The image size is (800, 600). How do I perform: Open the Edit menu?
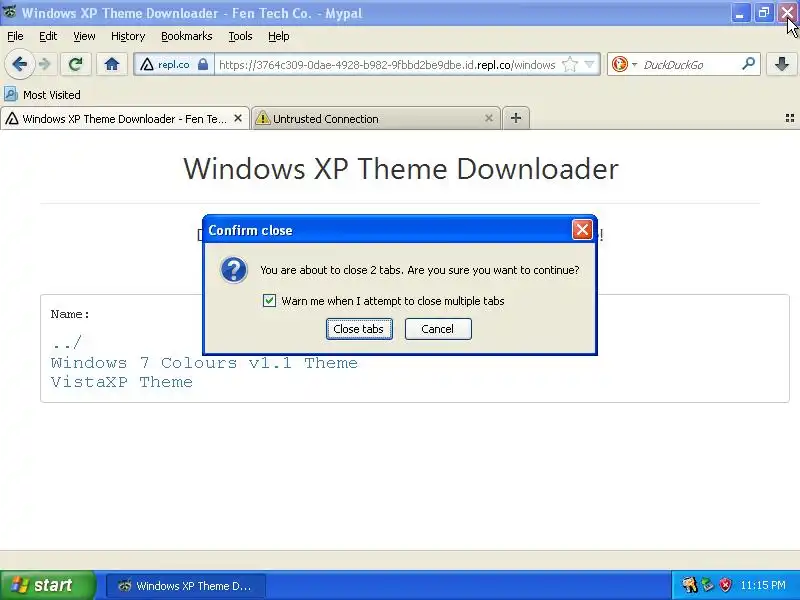(x=48, y=36)
